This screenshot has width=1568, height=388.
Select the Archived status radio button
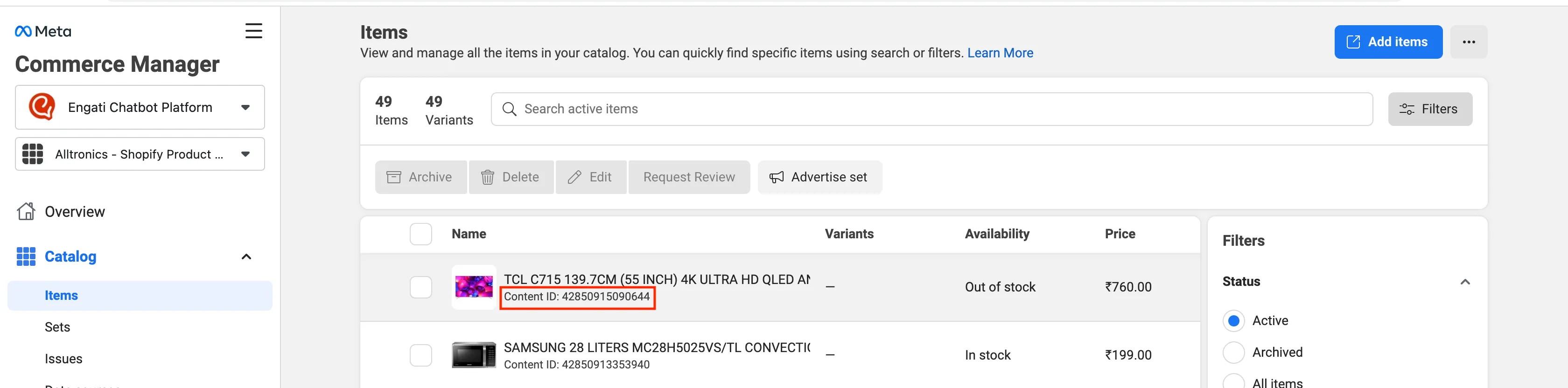(1233, 352)
